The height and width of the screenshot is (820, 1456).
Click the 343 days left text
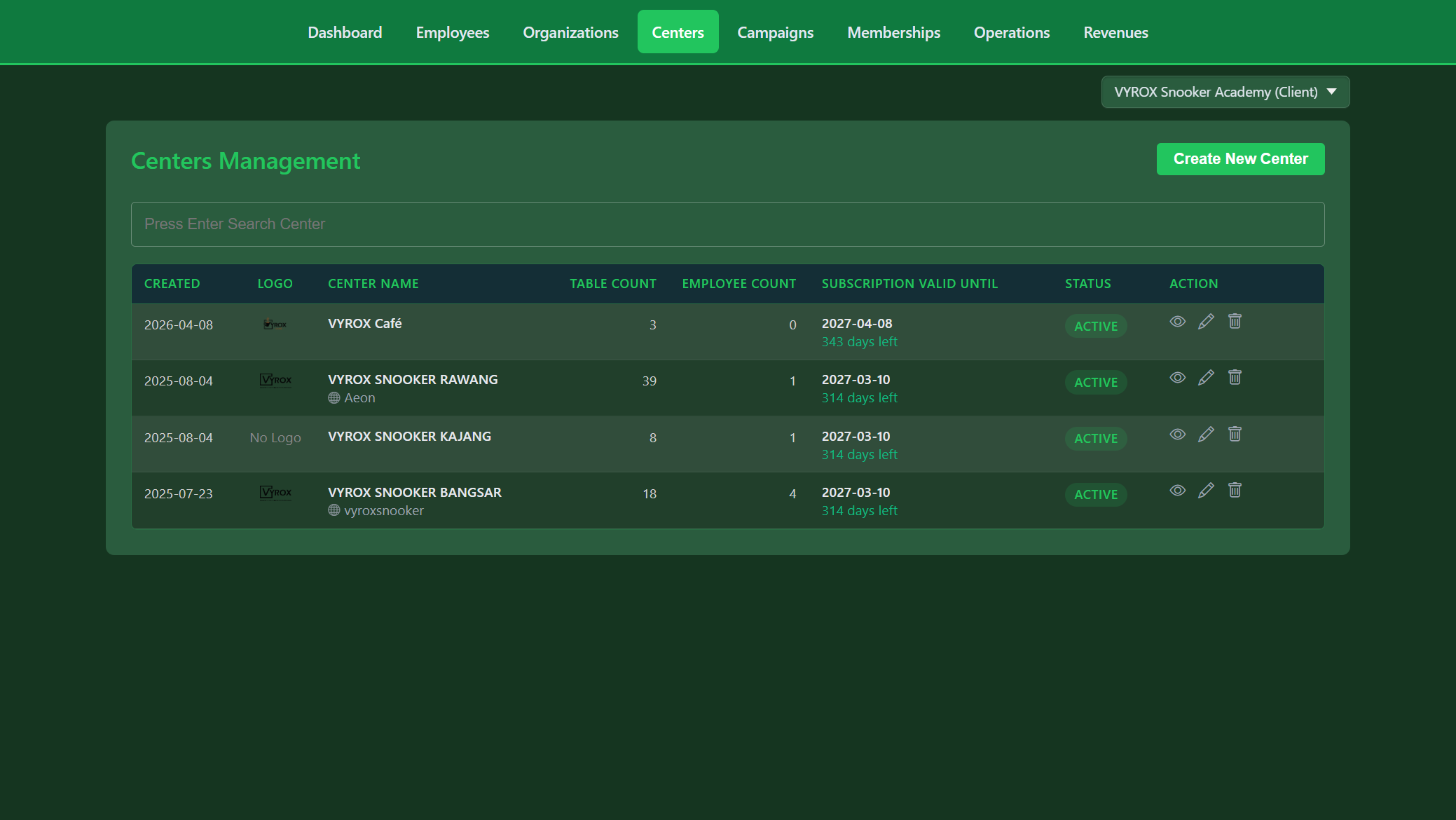859,342
